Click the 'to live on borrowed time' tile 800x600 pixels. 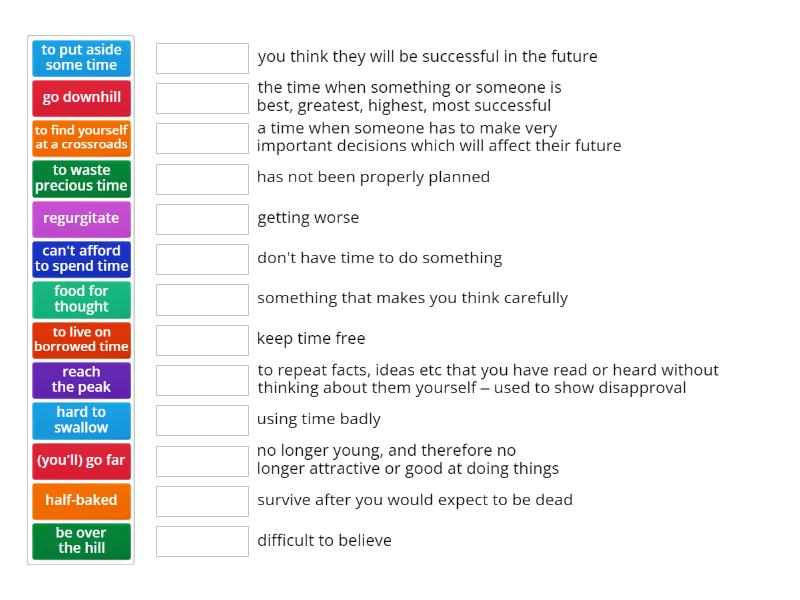[x=81, y=339]
